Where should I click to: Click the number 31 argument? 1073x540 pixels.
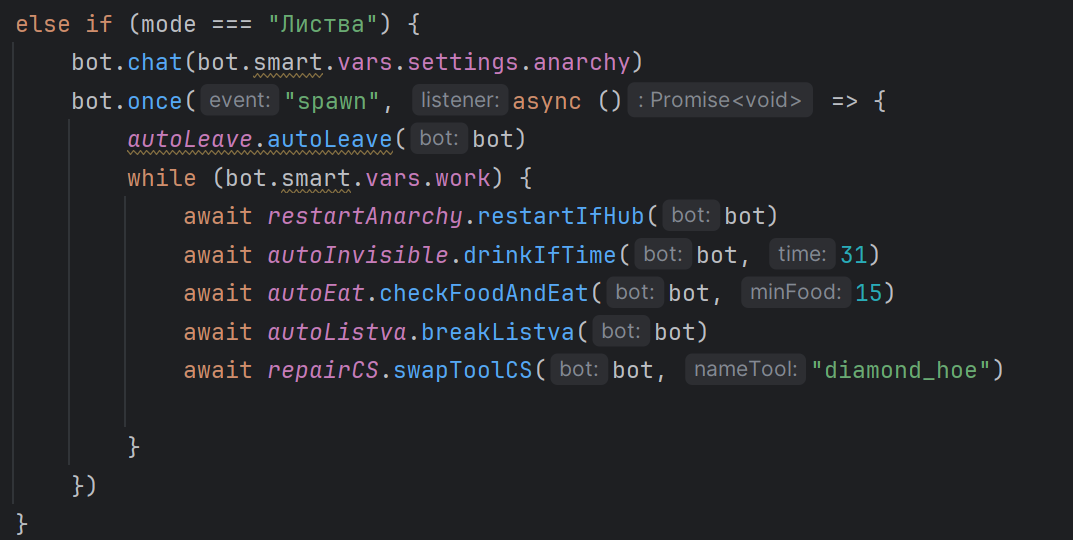(853, 255)
